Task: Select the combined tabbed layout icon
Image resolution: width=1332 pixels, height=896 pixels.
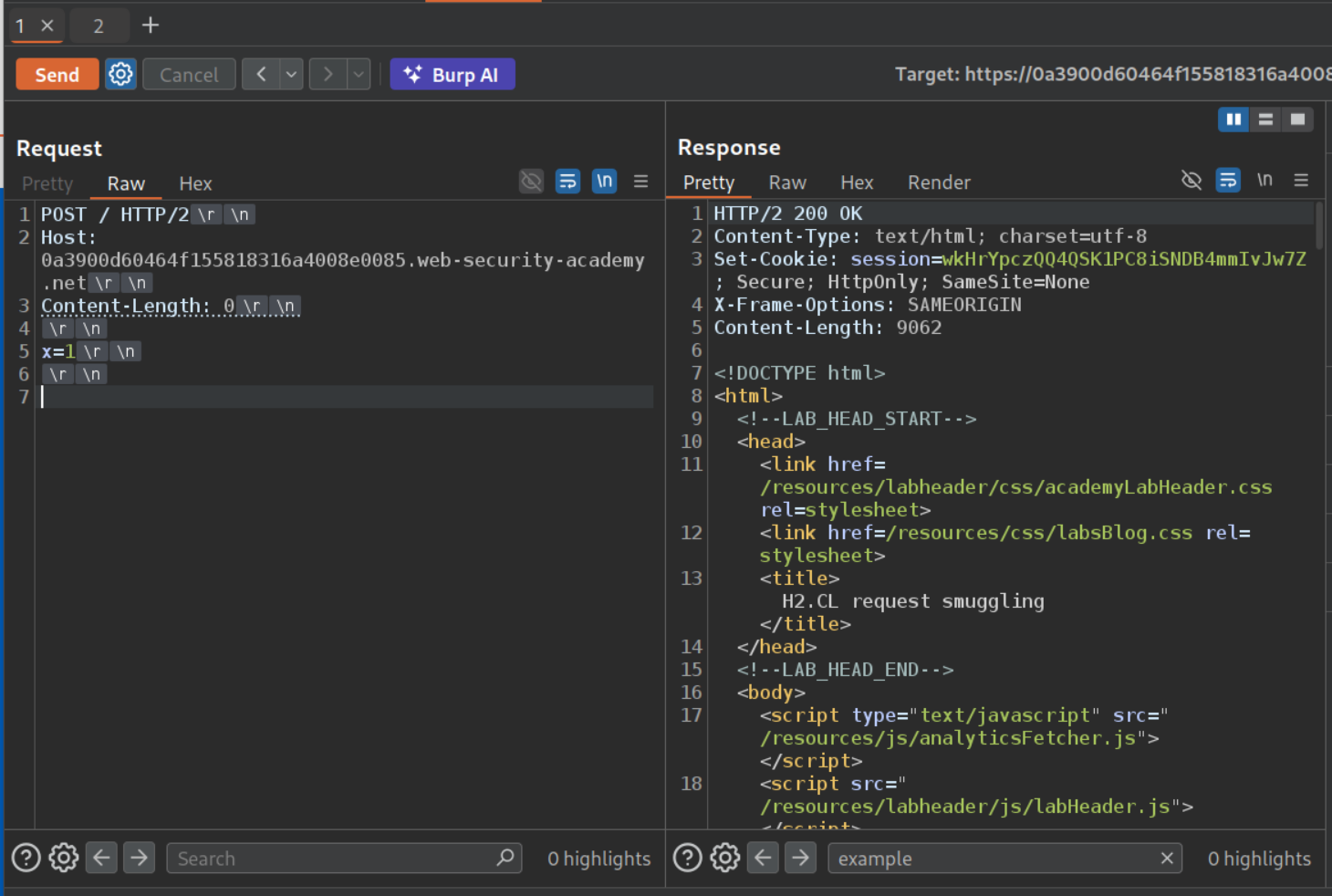Action: click(x=1297, y=120)
